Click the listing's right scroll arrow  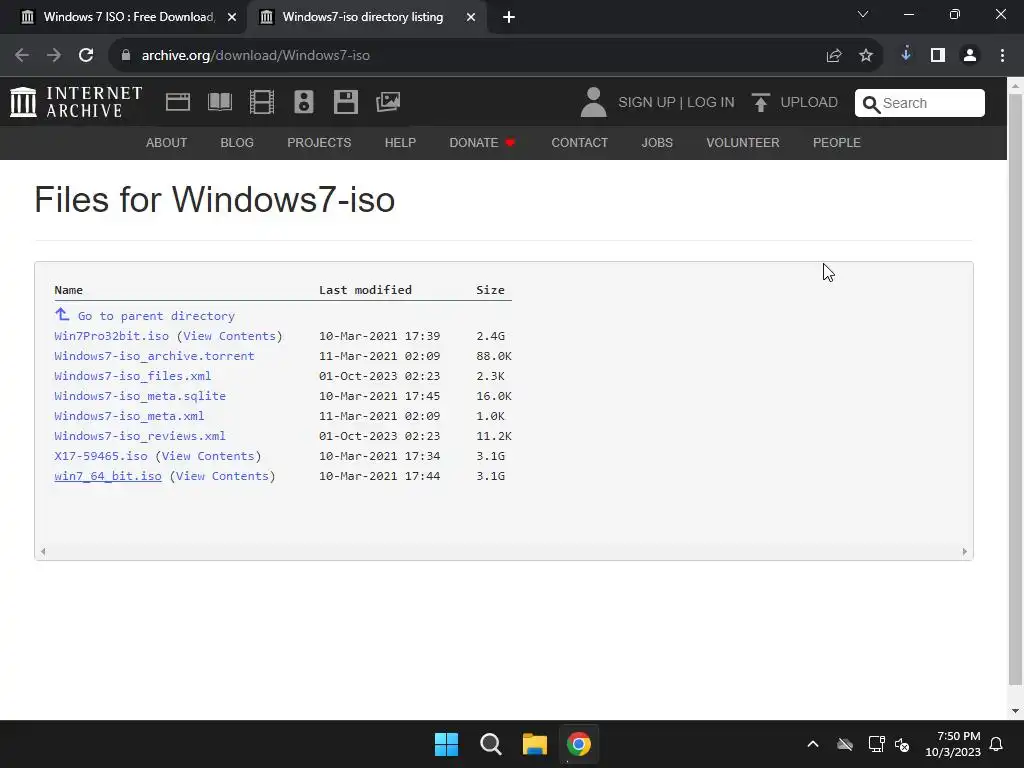(965, 552)
